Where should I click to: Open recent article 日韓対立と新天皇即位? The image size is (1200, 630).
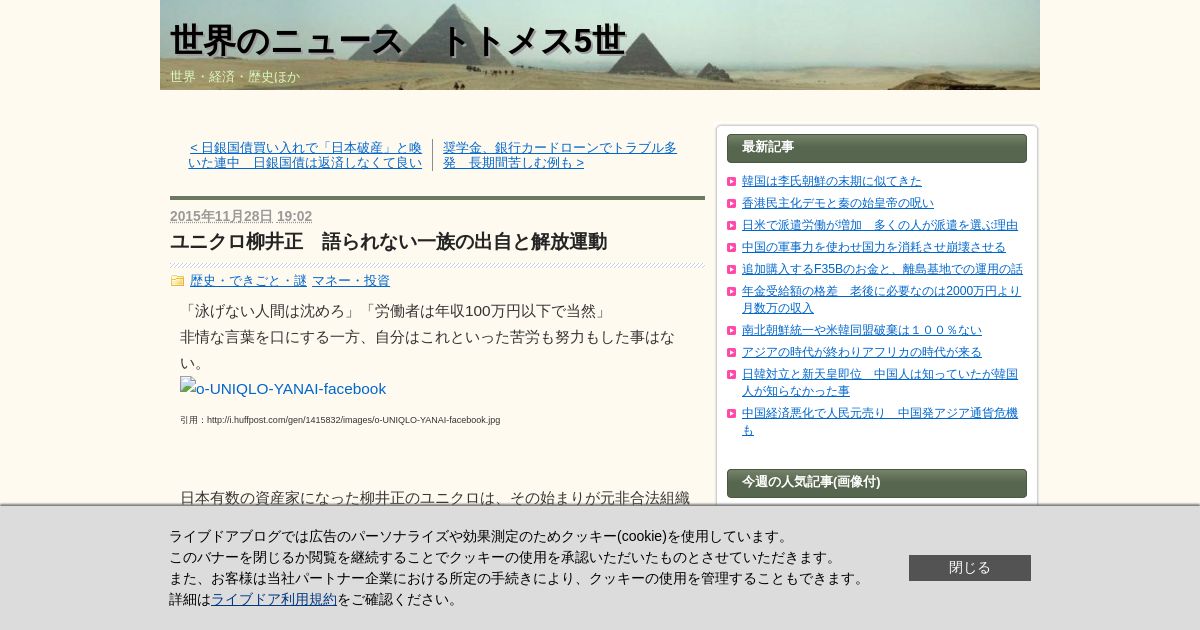click(x=880, y=382)
